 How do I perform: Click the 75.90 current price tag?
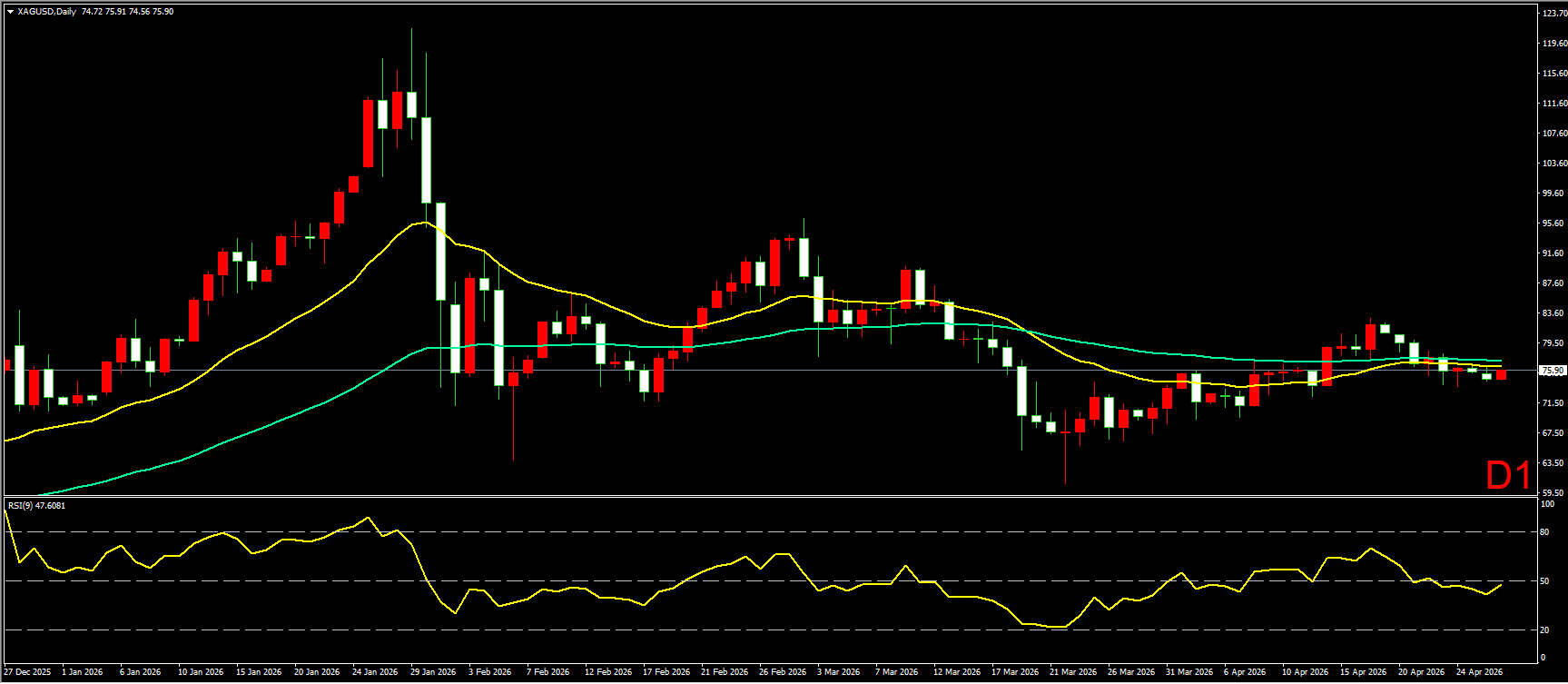click(1553, 371)
